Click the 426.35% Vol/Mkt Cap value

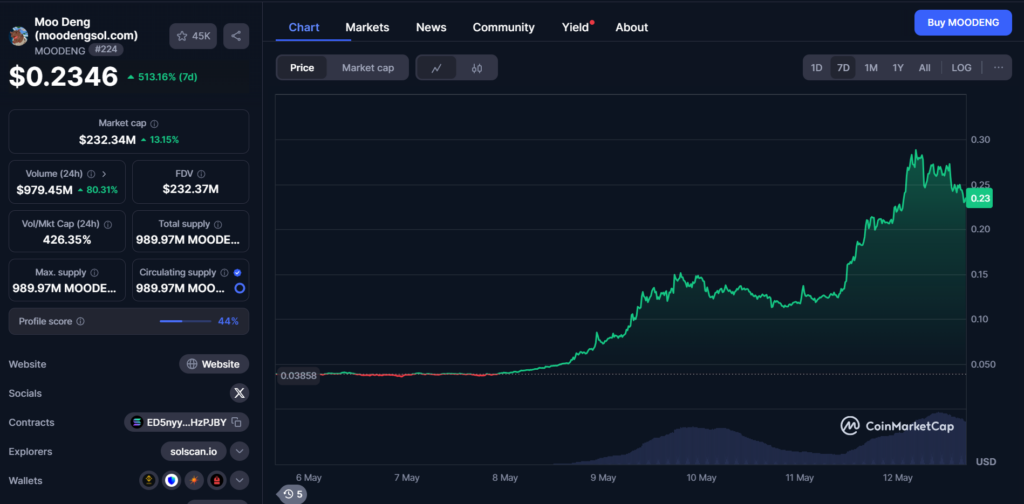point(67,240)
